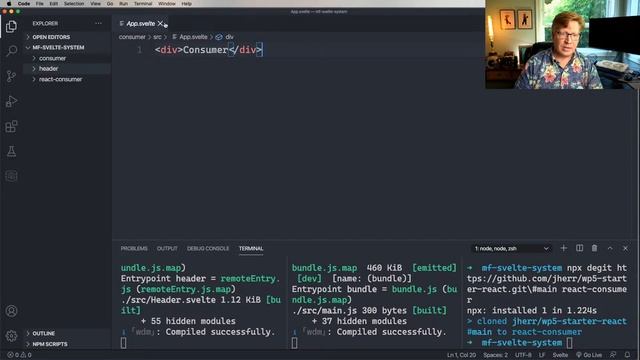Select the App.svelte editor tab

click(x=140, y=24)
